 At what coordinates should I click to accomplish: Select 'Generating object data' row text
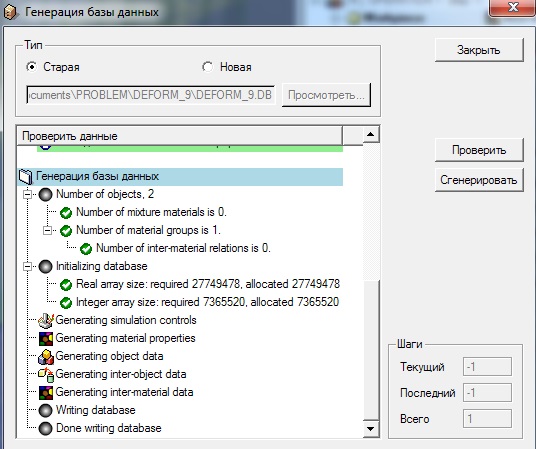[x=109, y=356]
